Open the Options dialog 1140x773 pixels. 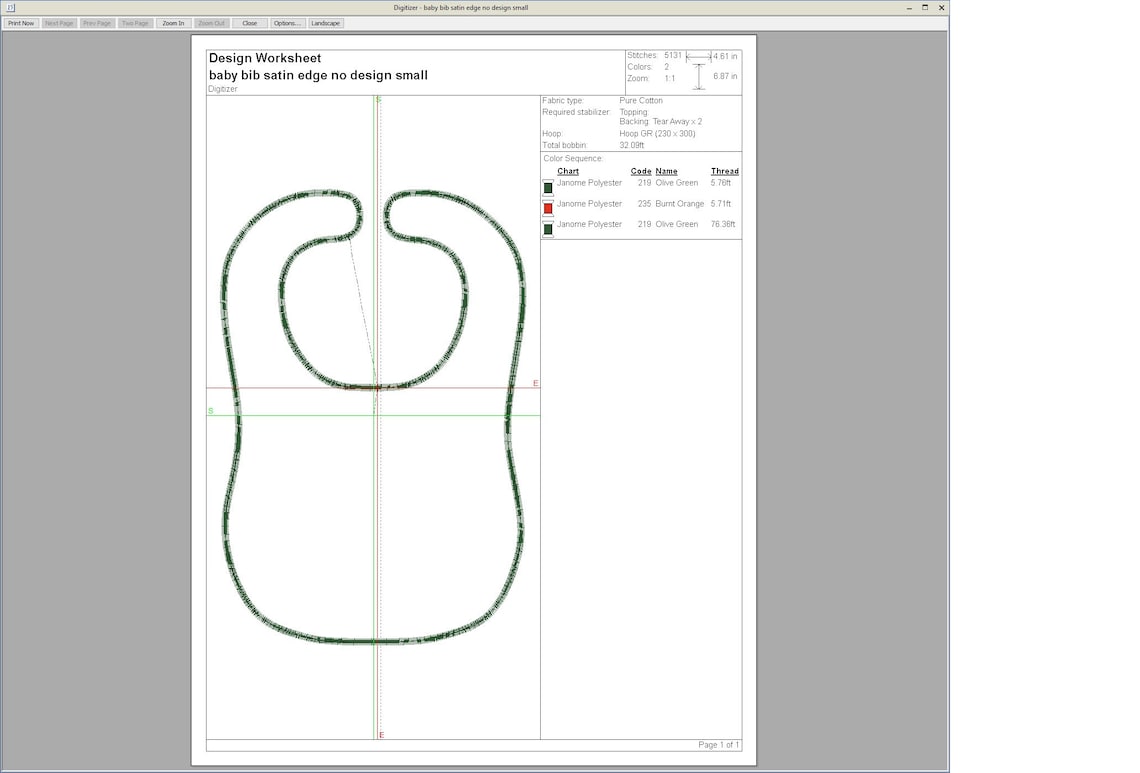286,22
